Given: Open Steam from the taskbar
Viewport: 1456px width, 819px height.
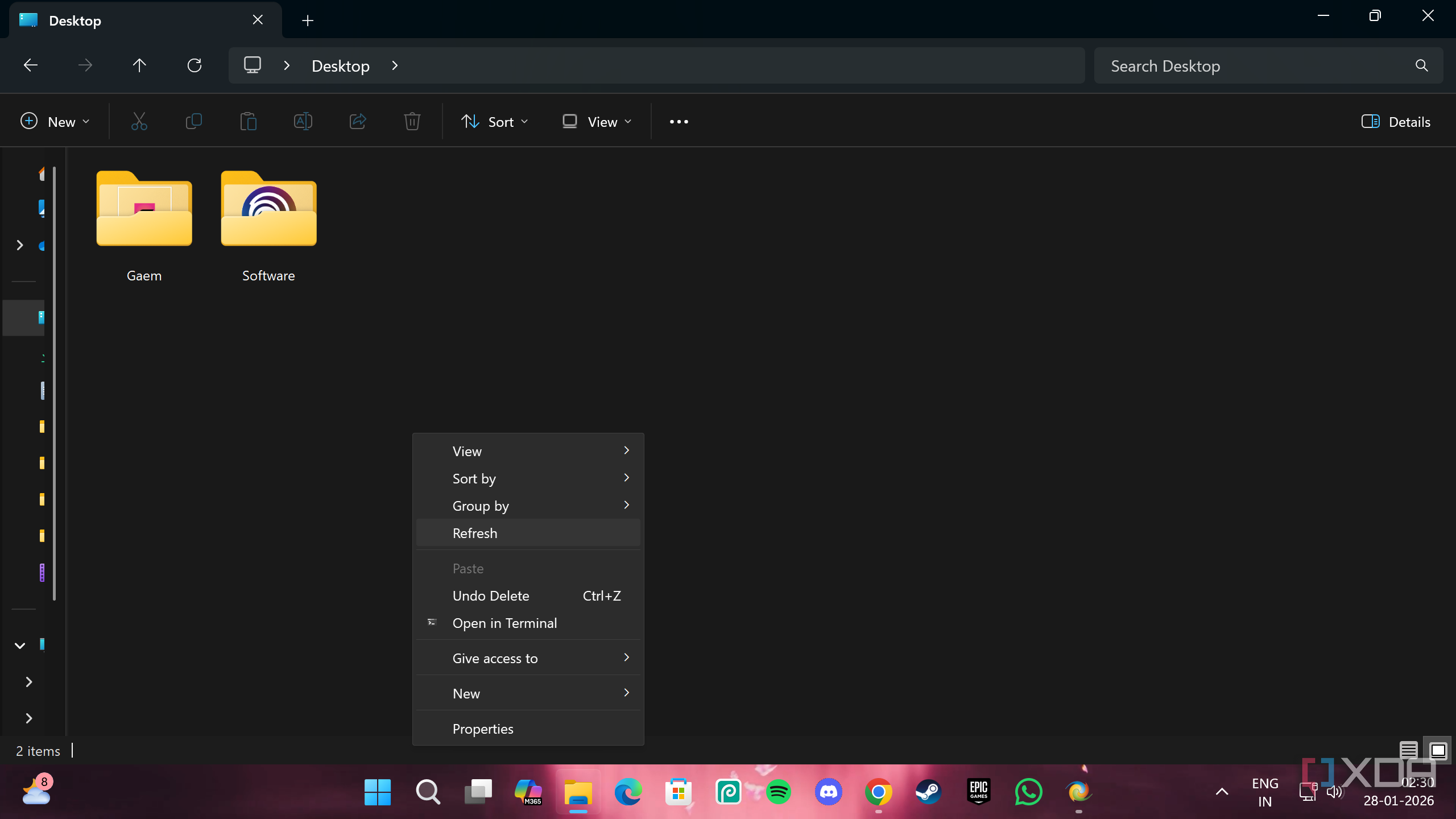Looking at the screenshot, I should [x=929, y=792].
